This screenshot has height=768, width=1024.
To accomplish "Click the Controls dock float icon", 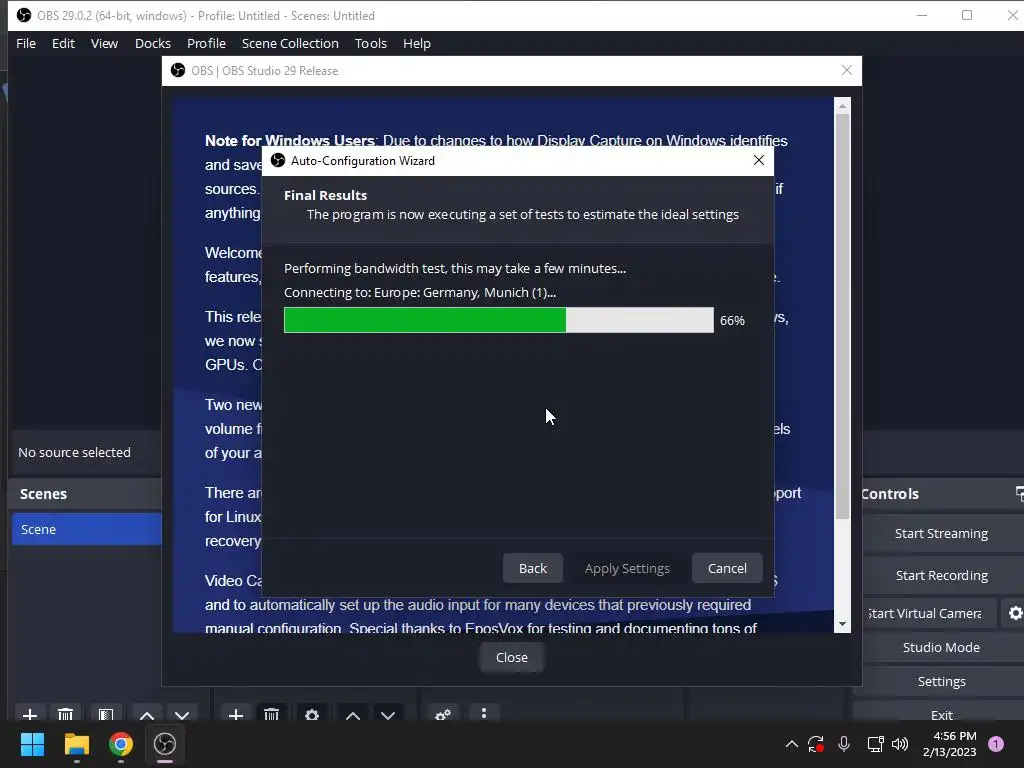I will coord(1019,494).
